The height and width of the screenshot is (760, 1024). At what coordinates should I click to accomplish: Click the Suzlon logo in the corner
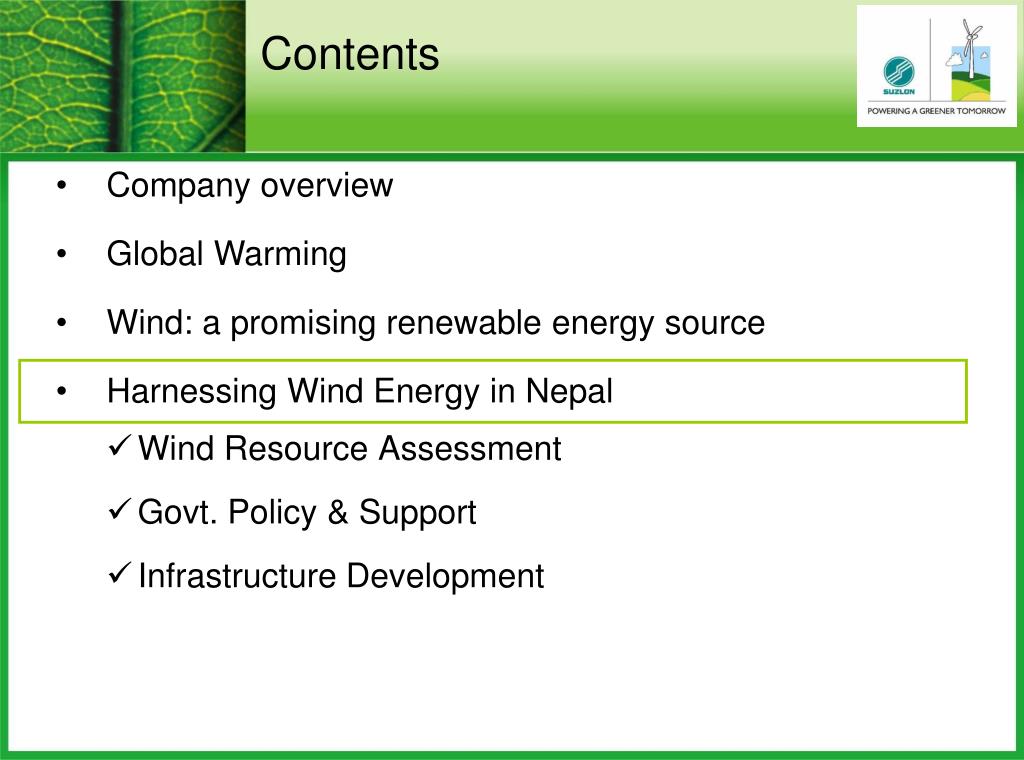tap(899, 76)
